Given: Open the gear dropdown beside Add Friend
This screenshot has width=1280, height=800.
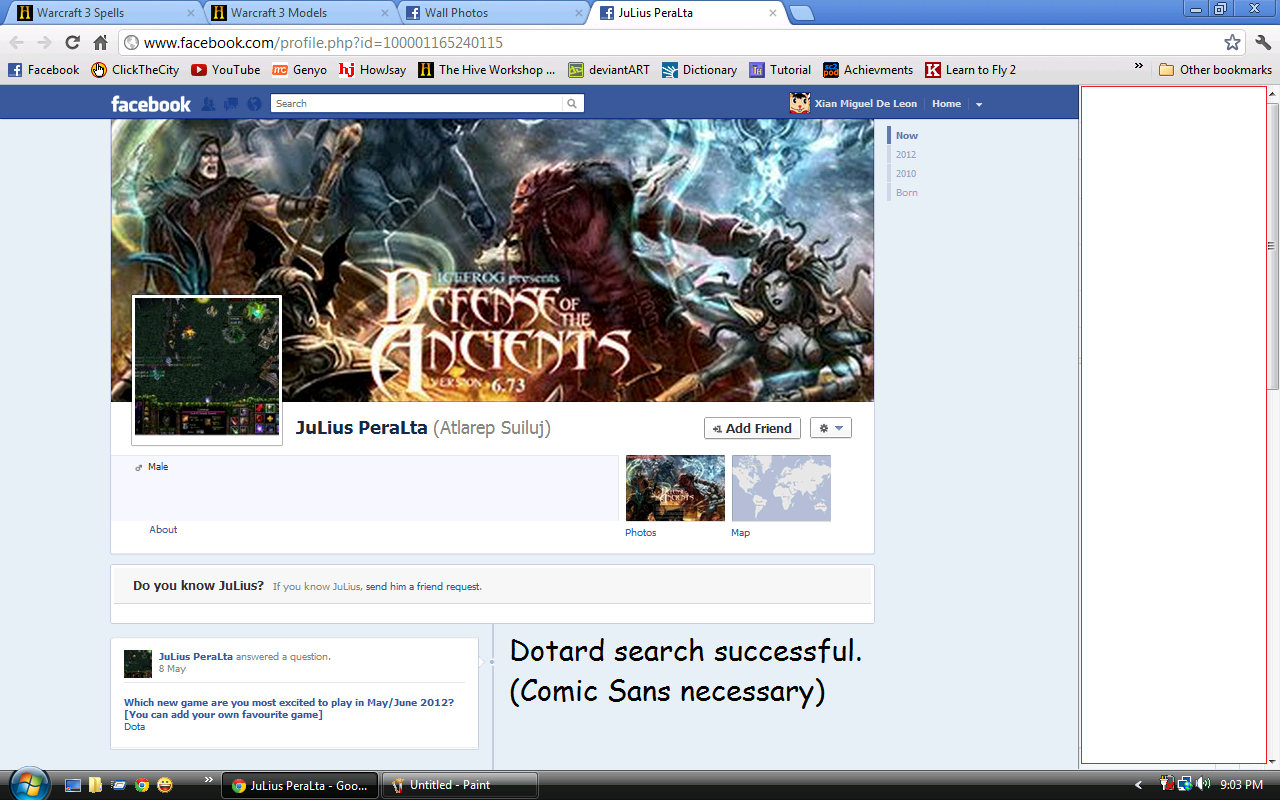Looking at the screenshot, I should click(831, 428).
